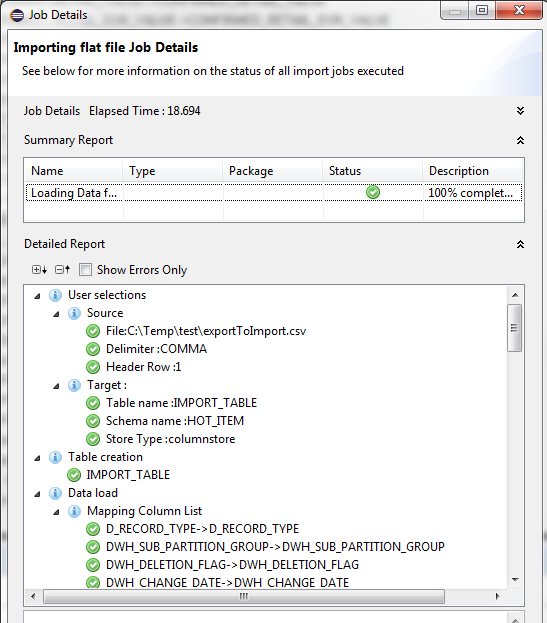547x623 pixels.
Task: Click the scroll up arrow in Detailed Report
Action: pos(515,295)
